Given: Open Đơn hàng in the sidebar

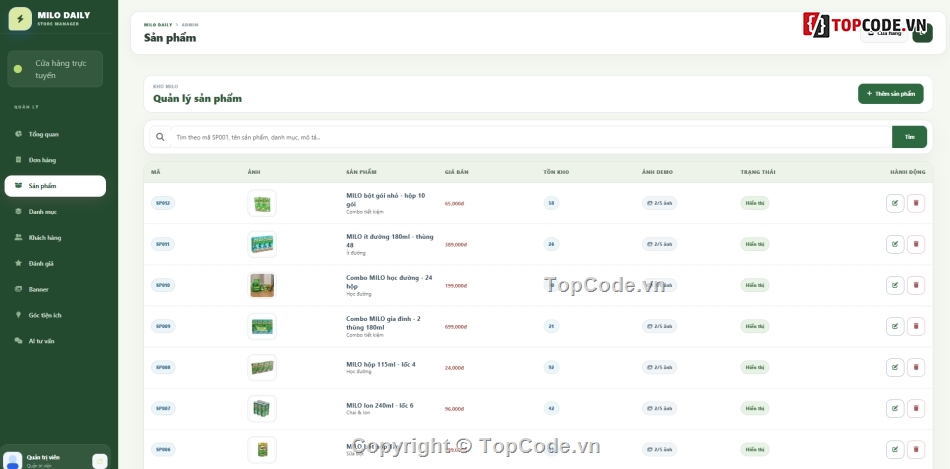Looking at the screenshot, I should [x=55, y=160].
